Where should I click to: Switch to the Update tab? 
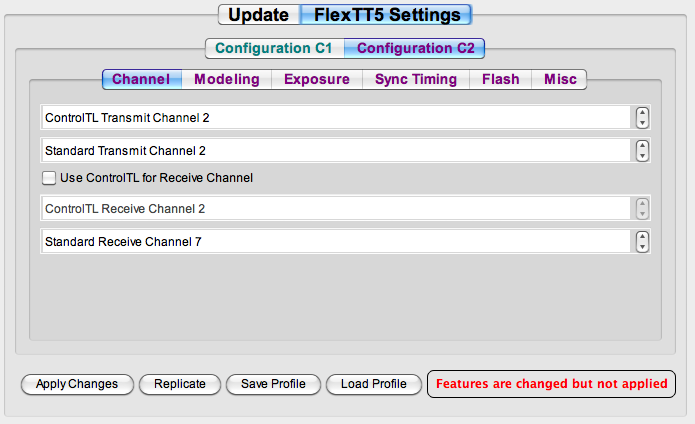tap(259, 15)
